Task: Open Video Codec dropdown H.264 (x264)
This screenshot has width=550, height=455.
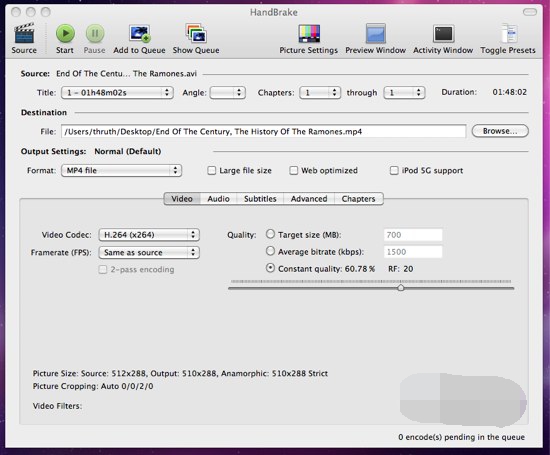Action: 149,235
